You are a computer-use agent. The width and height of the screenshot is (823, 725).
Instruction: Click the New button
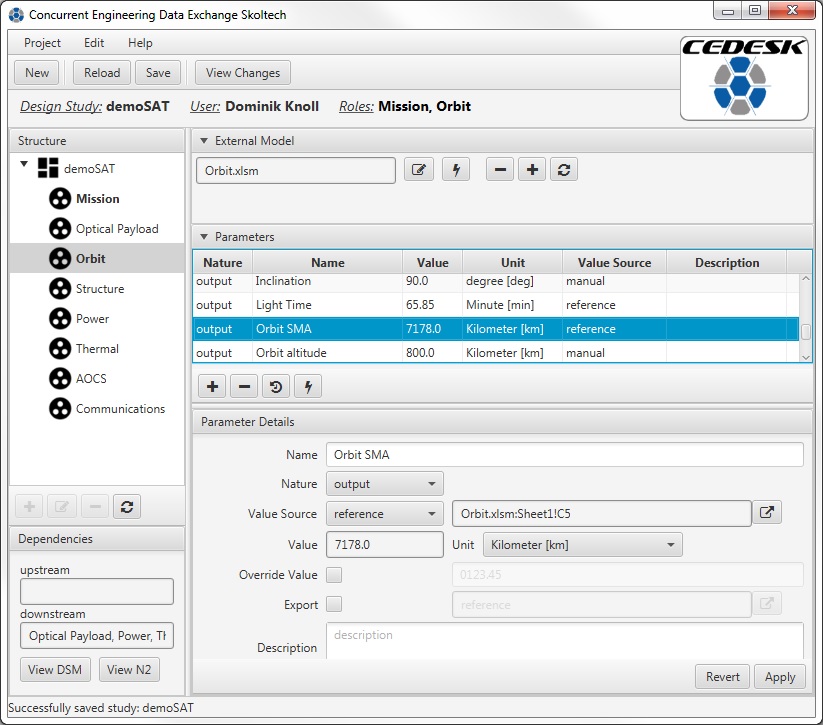coord(37,72)
